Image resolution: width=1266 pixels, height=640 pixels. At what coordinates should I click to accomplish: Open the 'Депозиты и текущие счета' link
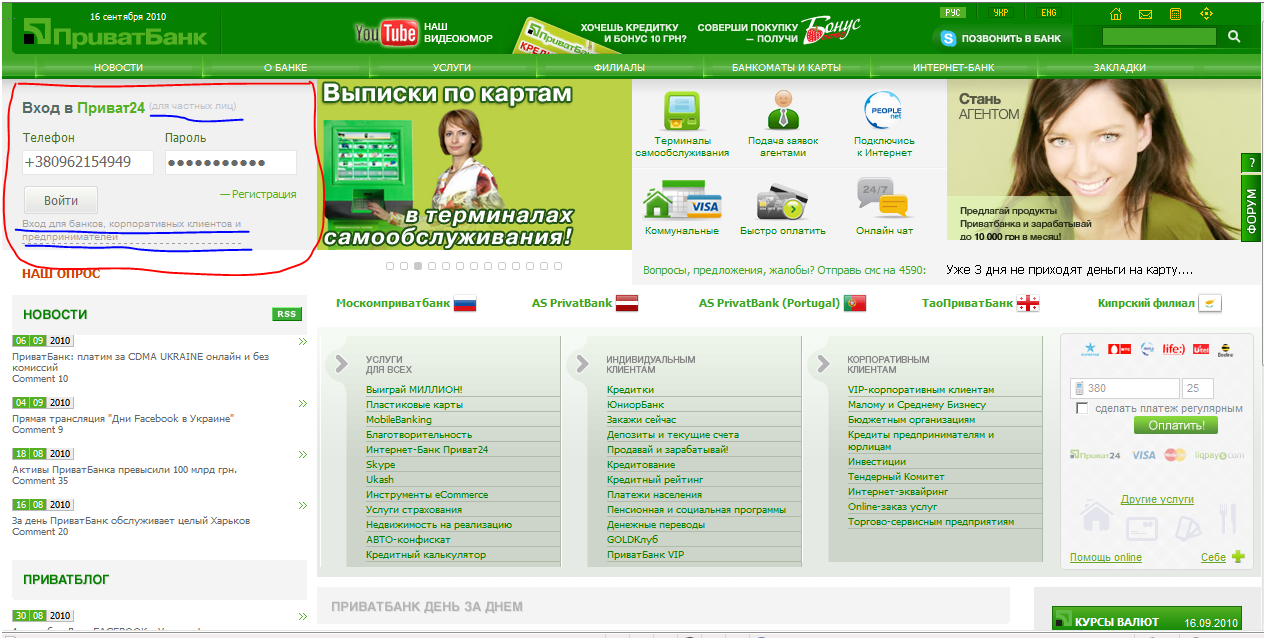[673, 435]
